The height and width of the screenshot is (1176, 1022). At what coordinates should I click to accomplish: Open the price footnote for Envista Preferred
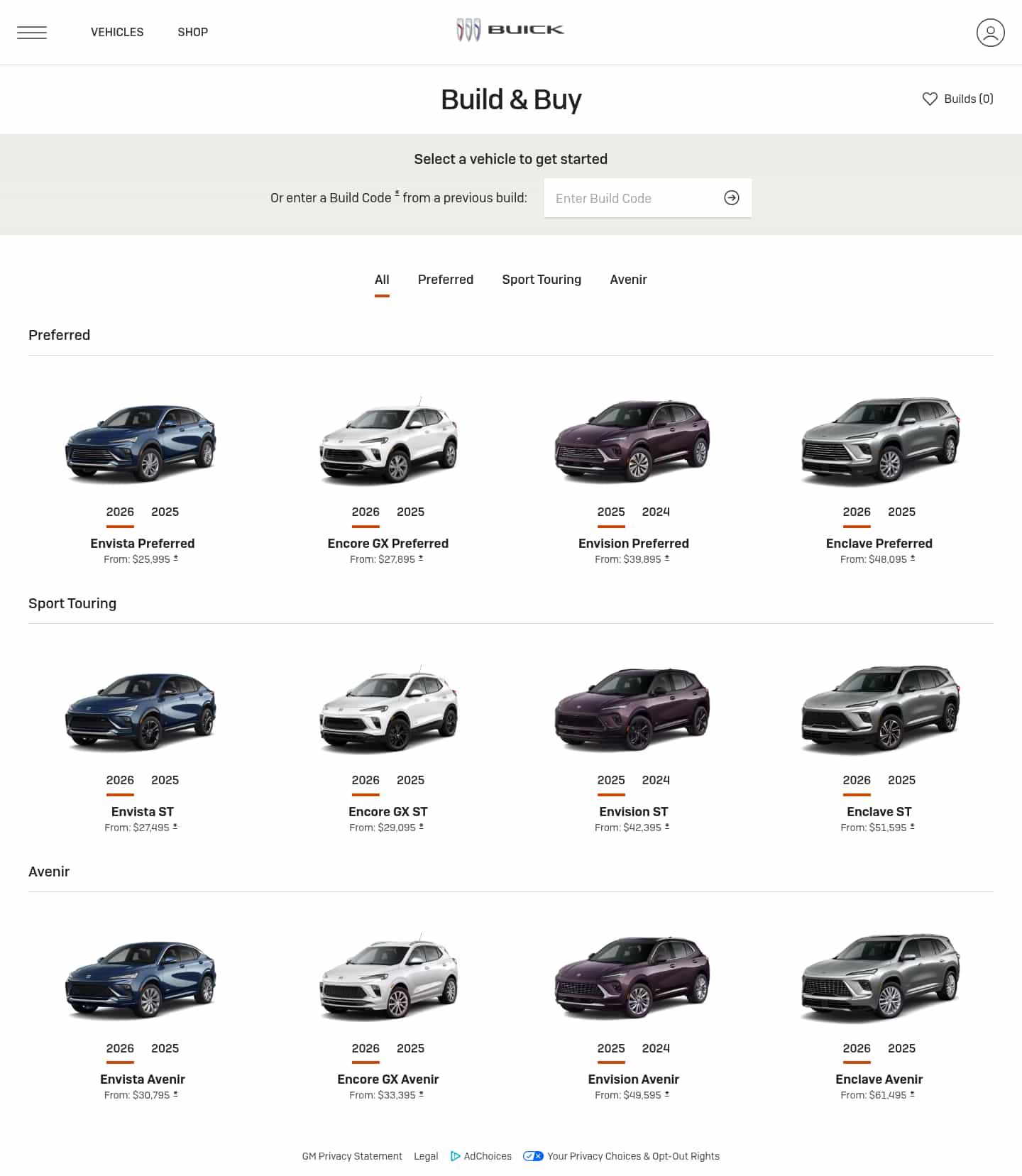(176, 559)
